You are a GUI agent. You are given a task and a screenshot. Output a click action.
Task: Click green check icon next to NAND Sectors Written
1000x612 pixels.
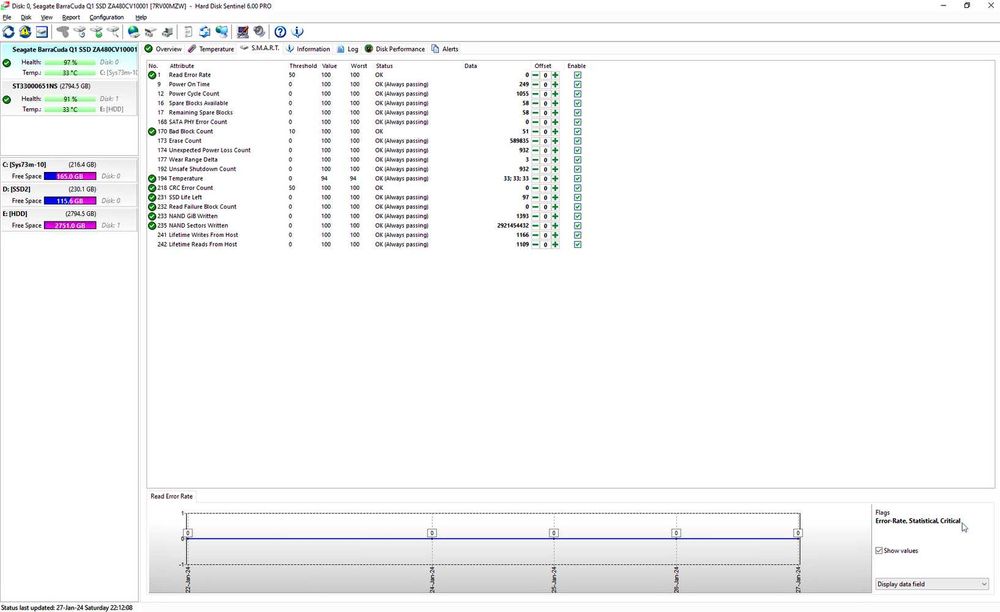(152, 226)
